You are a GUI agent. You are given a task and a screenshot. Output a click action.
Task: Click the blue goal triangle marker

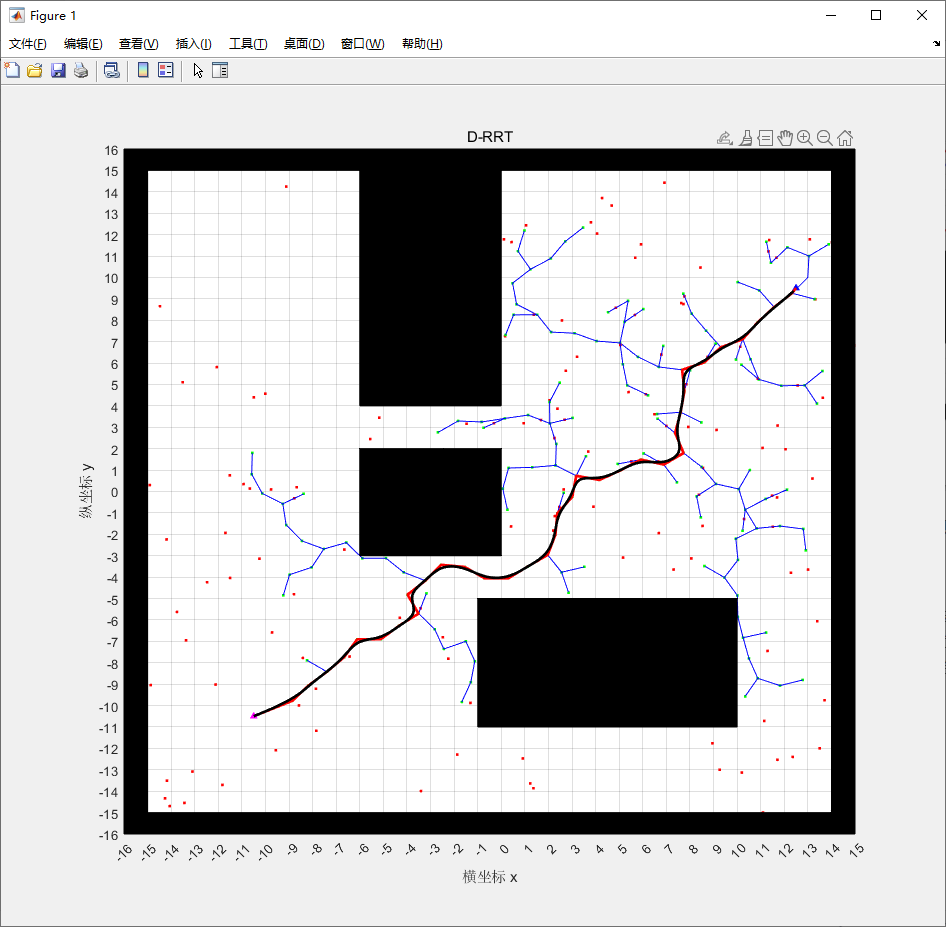[796, 288]
